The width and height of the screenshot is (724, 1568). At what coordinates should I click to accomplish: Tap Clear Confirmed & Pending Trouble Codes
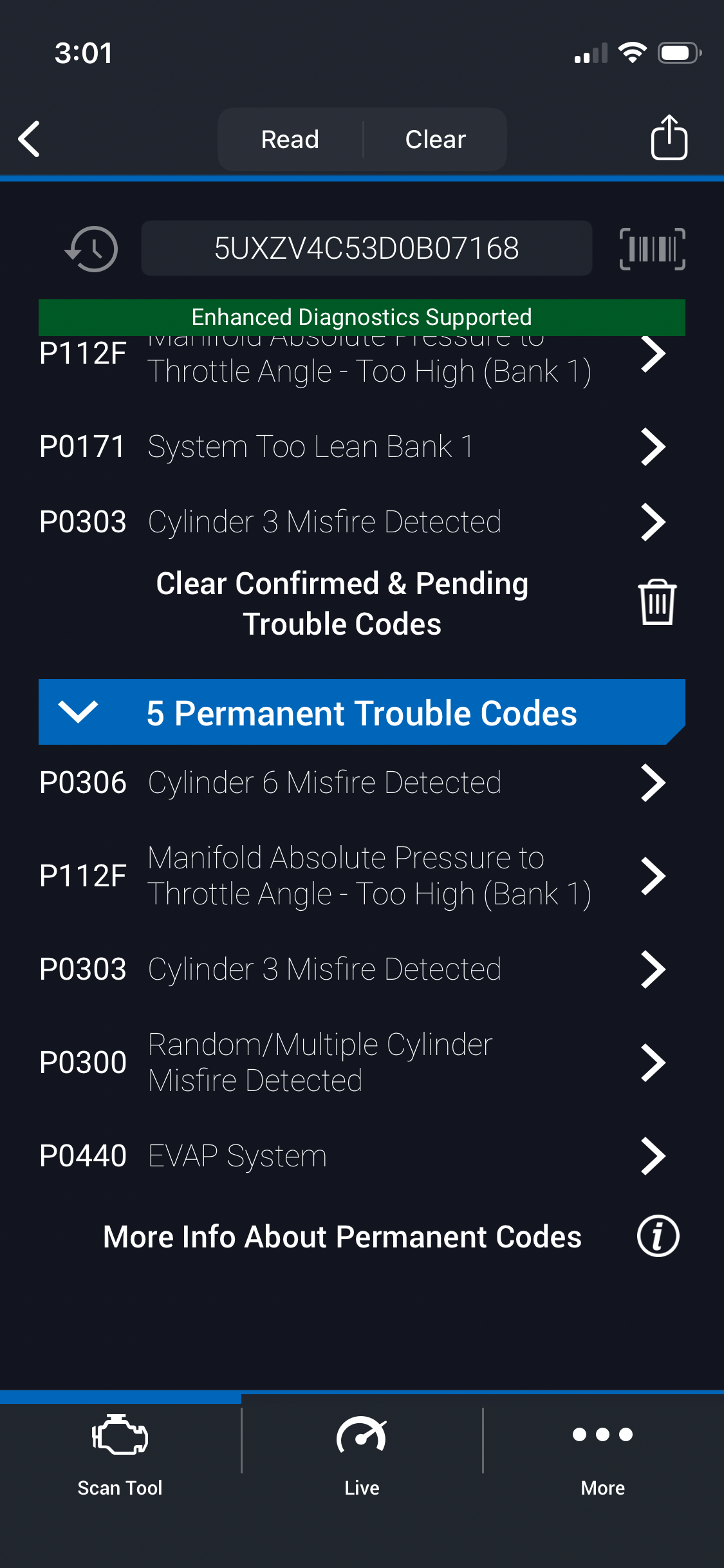[x=342, y=603]
